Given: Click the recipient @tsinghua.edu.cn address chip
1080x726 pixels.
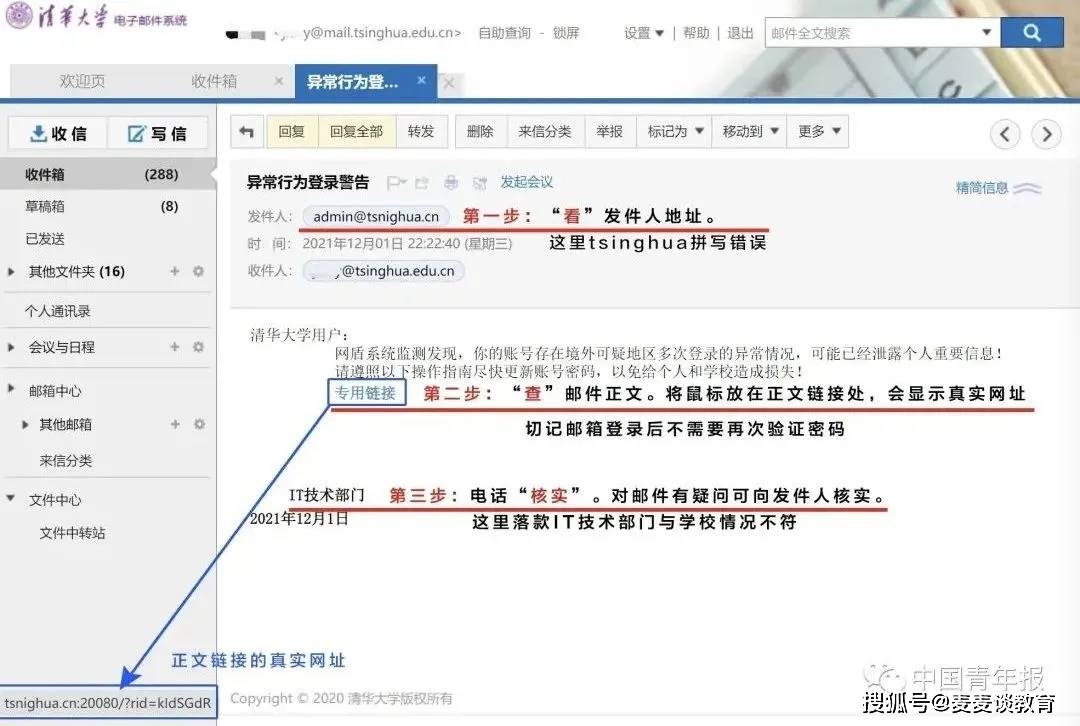Looking at the screenshot, I should 384,271.
